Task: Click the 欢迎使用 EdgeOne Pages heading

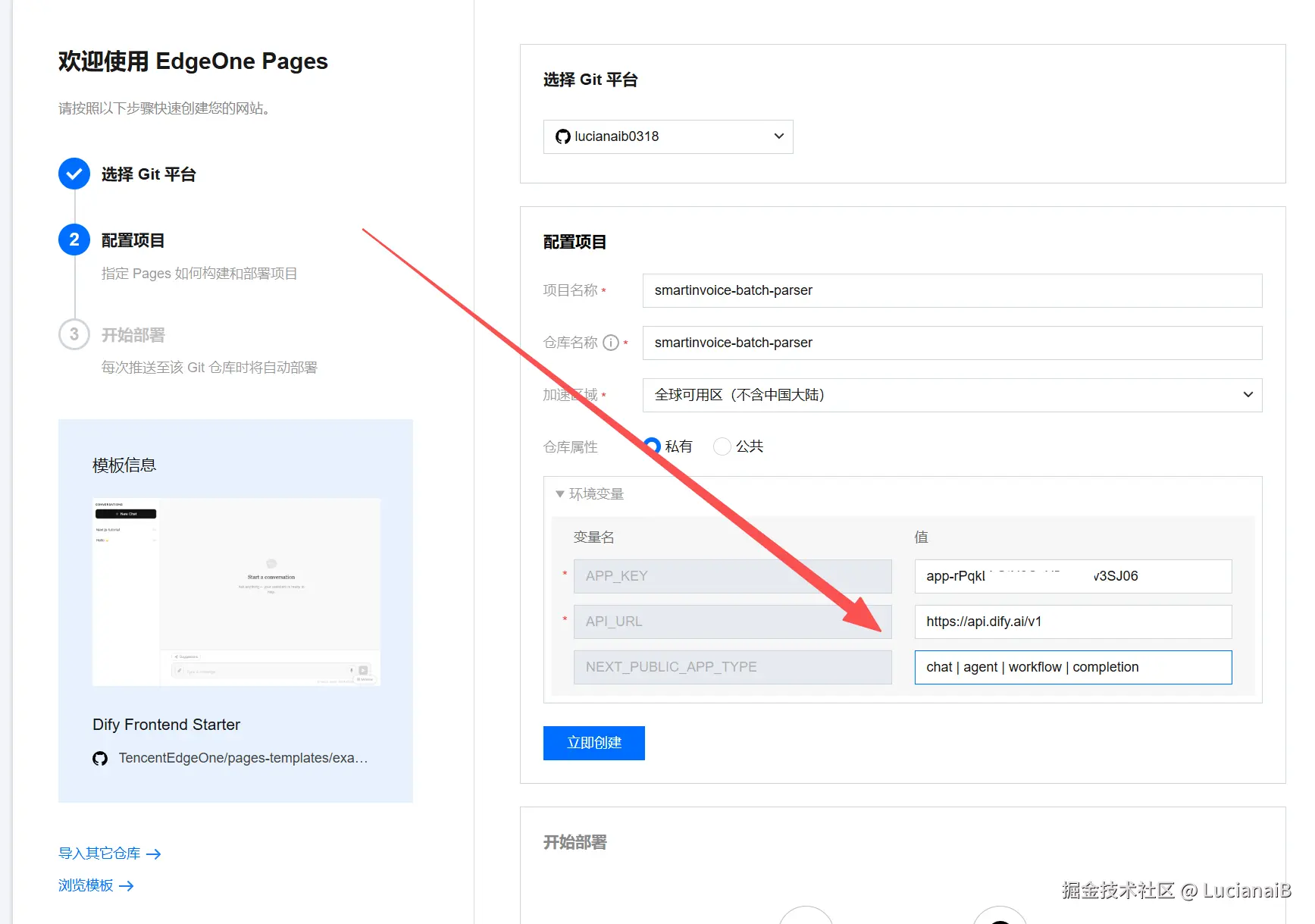Action: (193, 61)
